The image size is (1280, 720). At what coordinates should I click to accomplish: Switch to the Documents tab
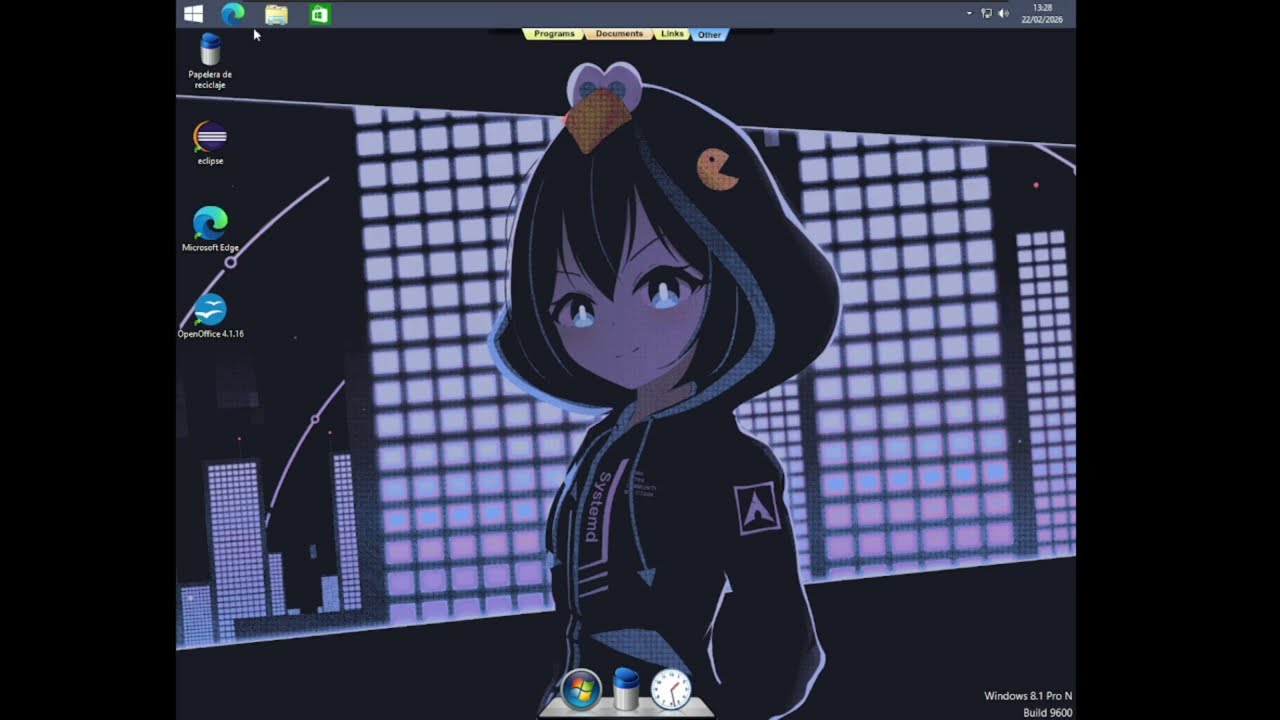click(619, 34)
